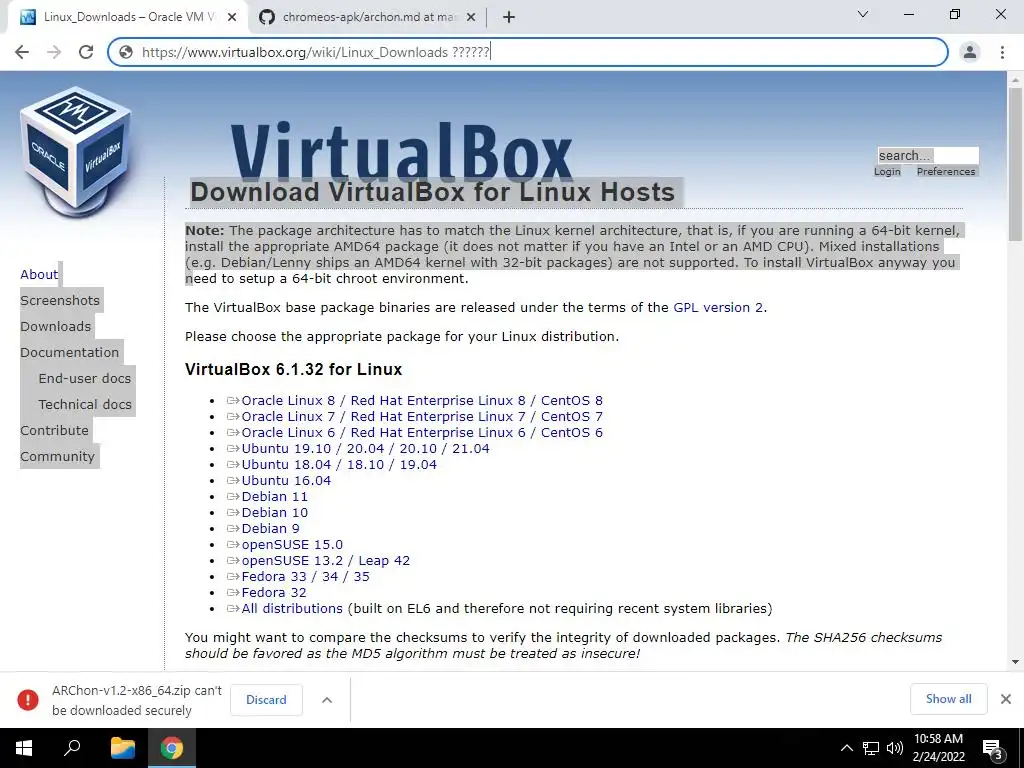Click the scrollbar down arrow
Screen dimensions: 1024x768
tap(1014, 662)
